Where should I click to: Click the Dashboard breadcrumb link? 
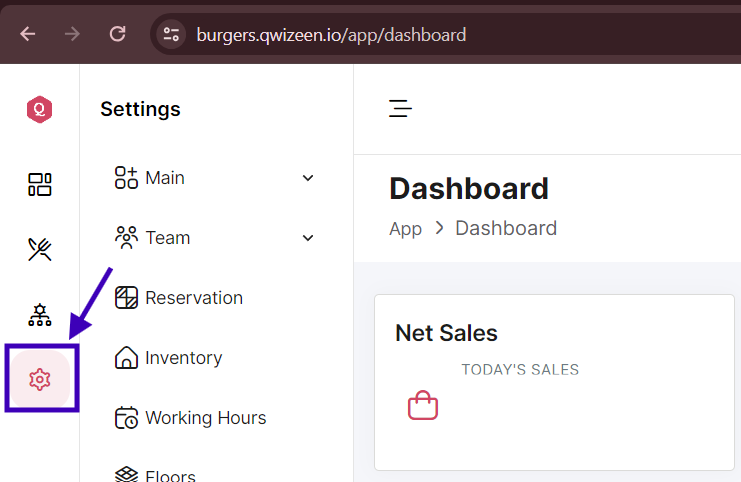tap(506, 228)
